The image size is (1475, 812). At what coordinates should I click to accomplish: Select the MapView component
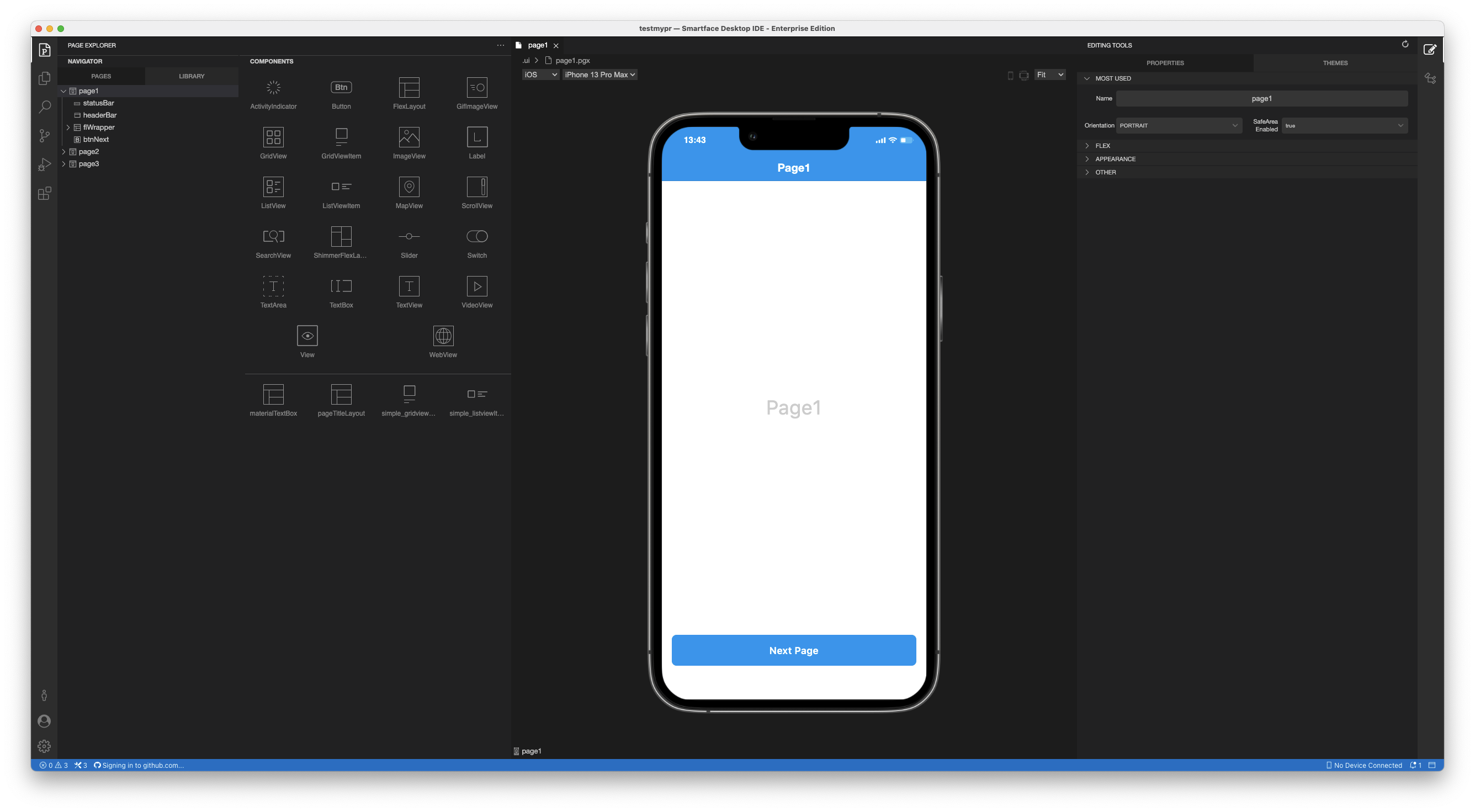point(409,193)
